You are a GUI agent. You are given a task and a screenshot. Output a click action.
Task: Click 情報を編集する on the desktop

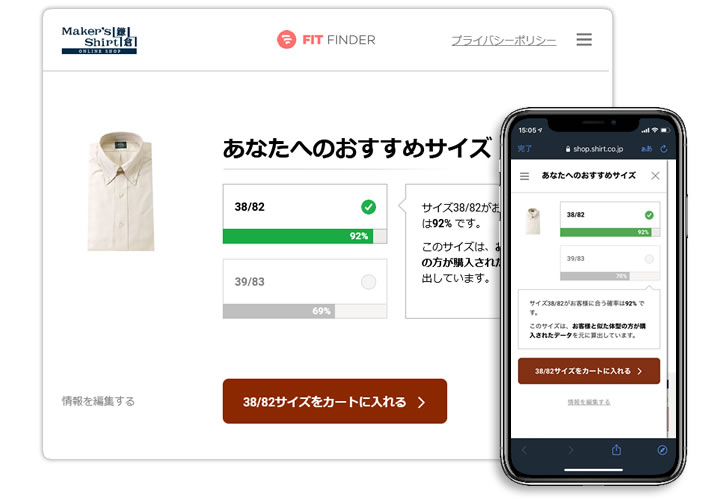[x=98, y=401]
